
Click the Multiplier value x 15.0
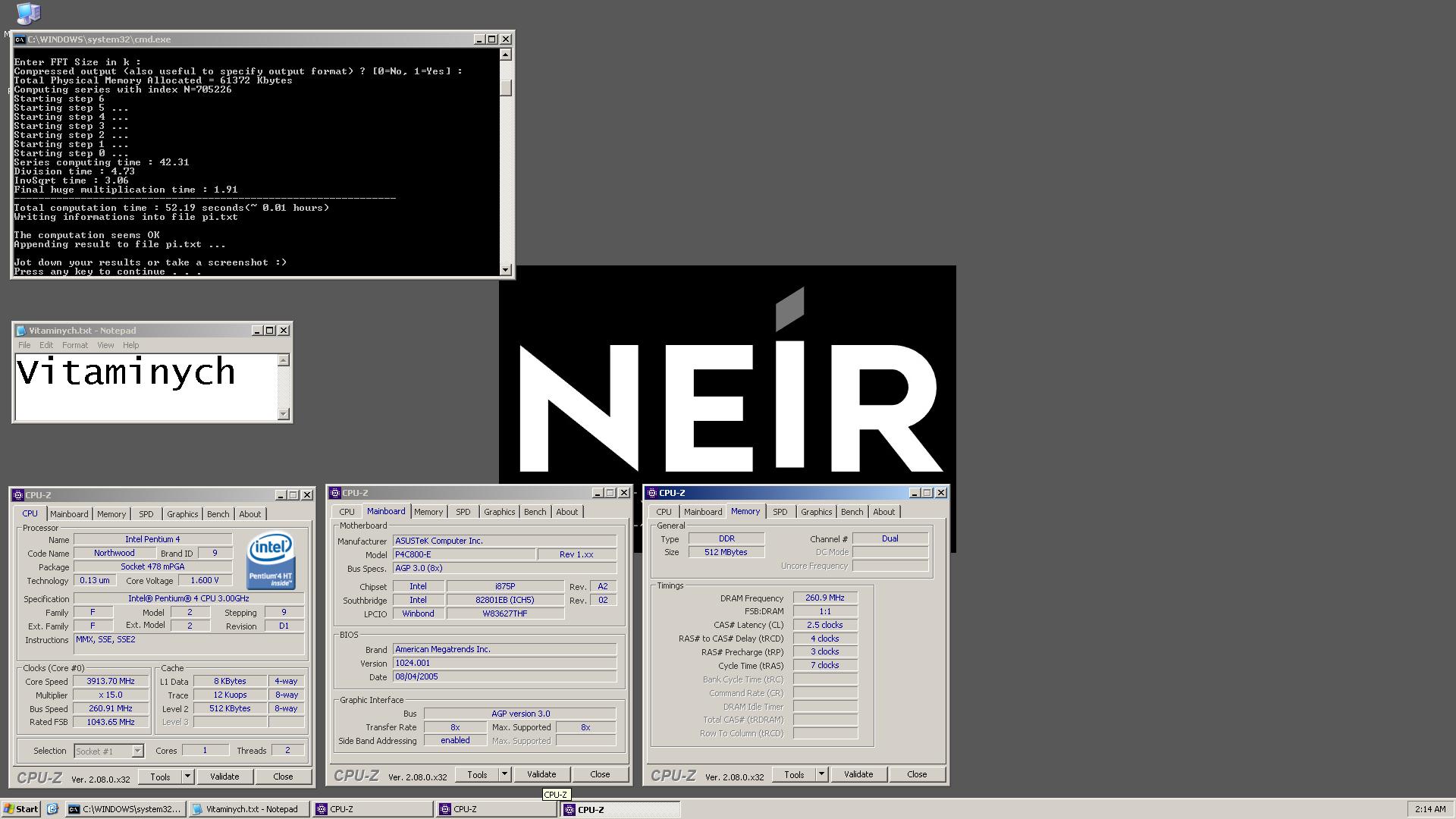[x=111, y=695]
